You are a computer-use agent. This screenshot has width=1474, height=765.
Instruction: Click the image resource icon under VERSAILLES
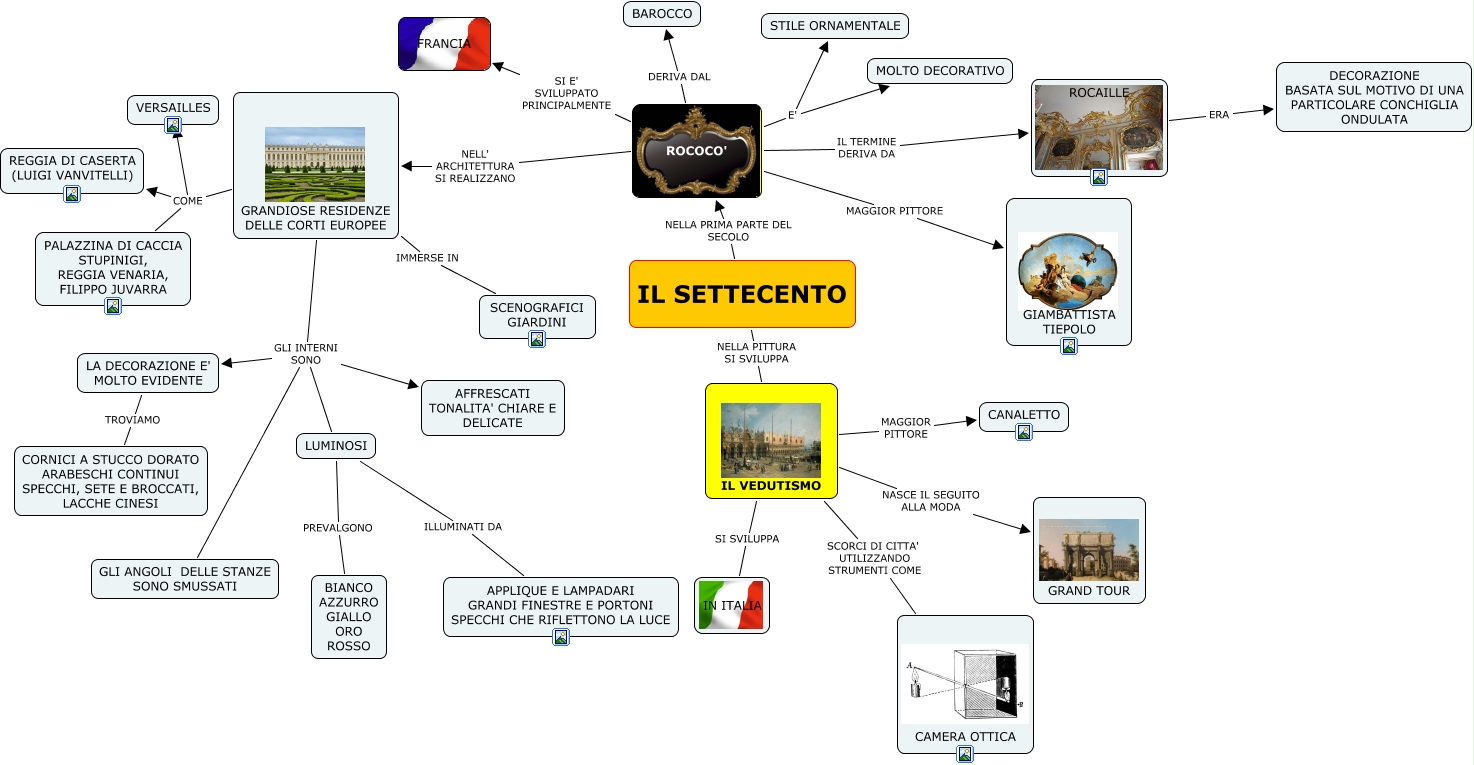(x=173, y=125)
